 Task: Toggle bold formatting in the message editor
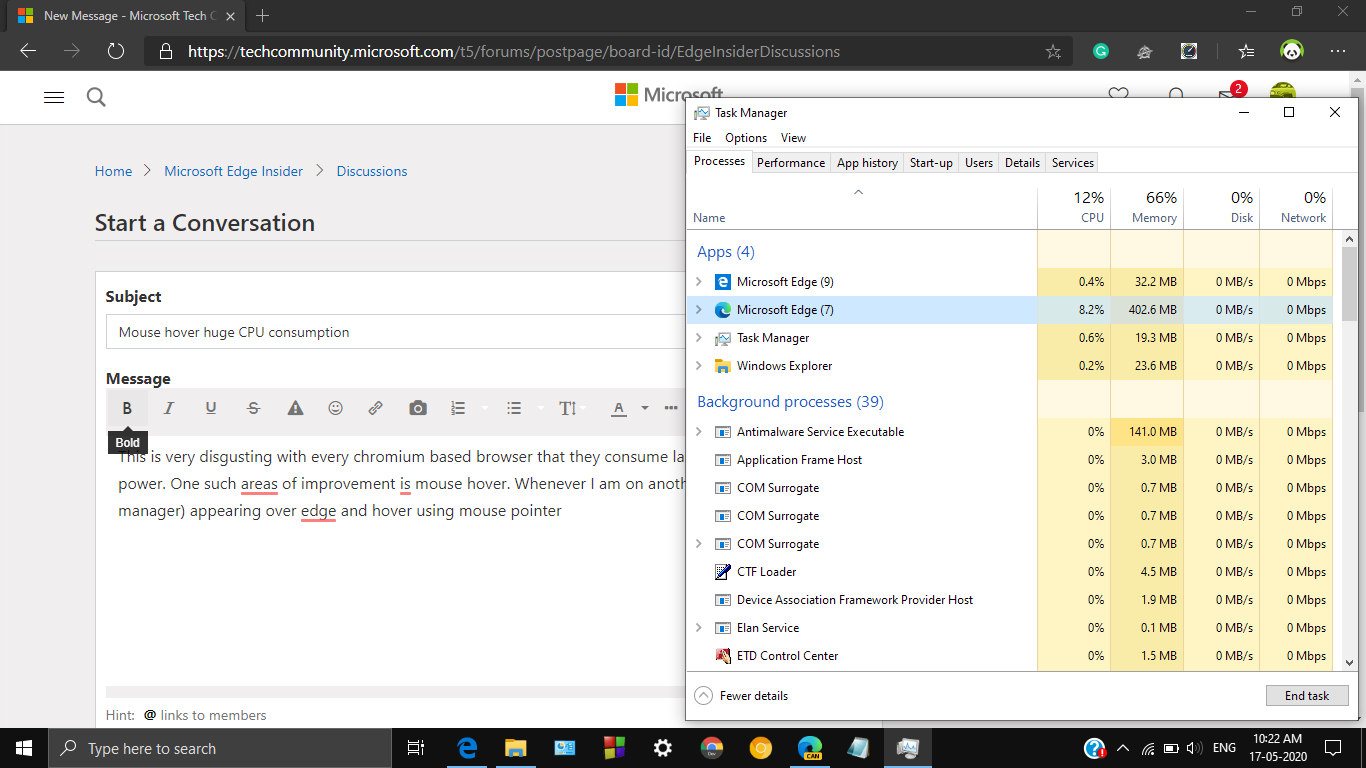(127, 408)
